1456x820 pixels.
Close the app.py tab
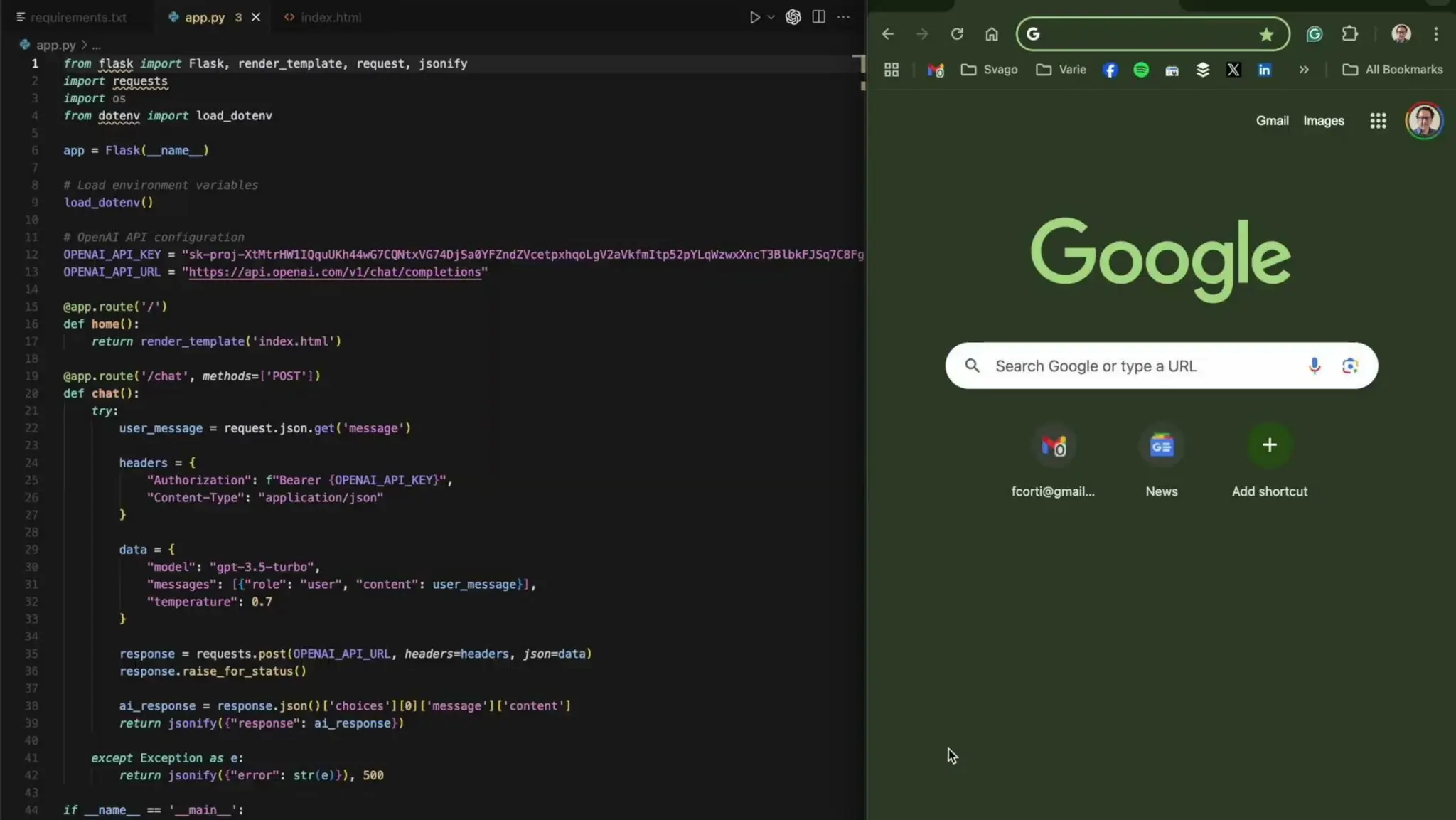pyautogui.click(x=256, y=17)
